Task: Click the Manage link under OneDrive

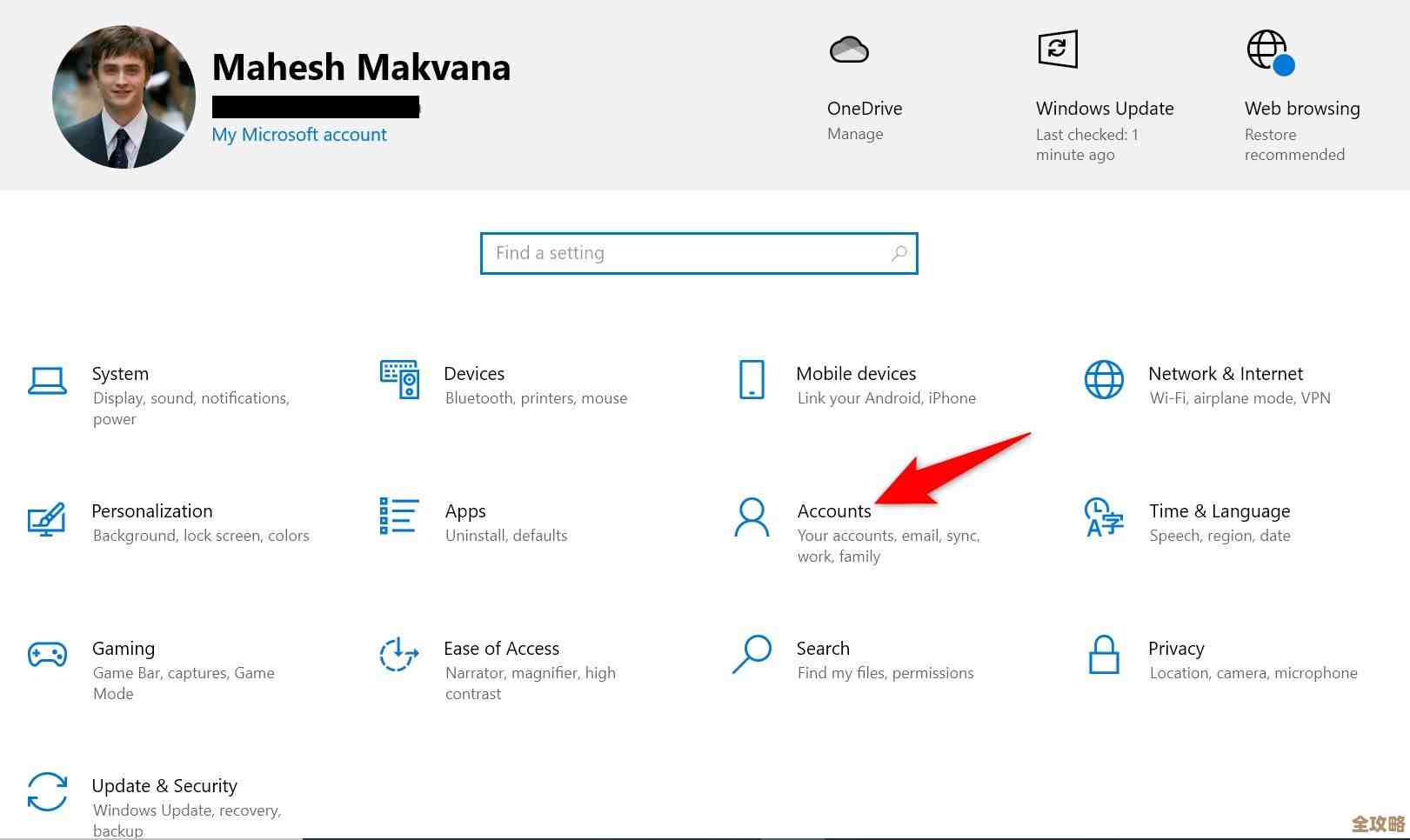Action: coord(855,134)
